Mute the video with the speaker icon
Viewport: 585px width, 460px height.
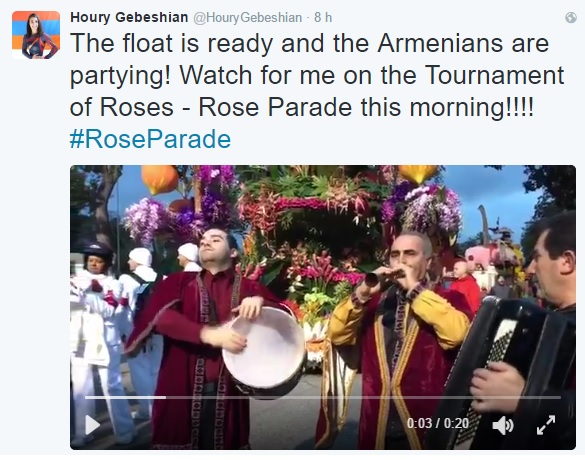coord(503,425)
